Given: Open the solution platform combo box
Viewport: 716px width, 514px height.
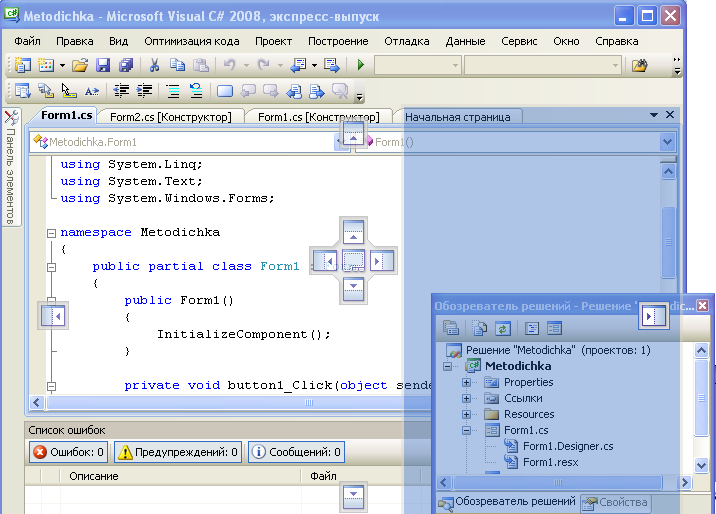Looking at the screenshot, I should tap(543, 65).
